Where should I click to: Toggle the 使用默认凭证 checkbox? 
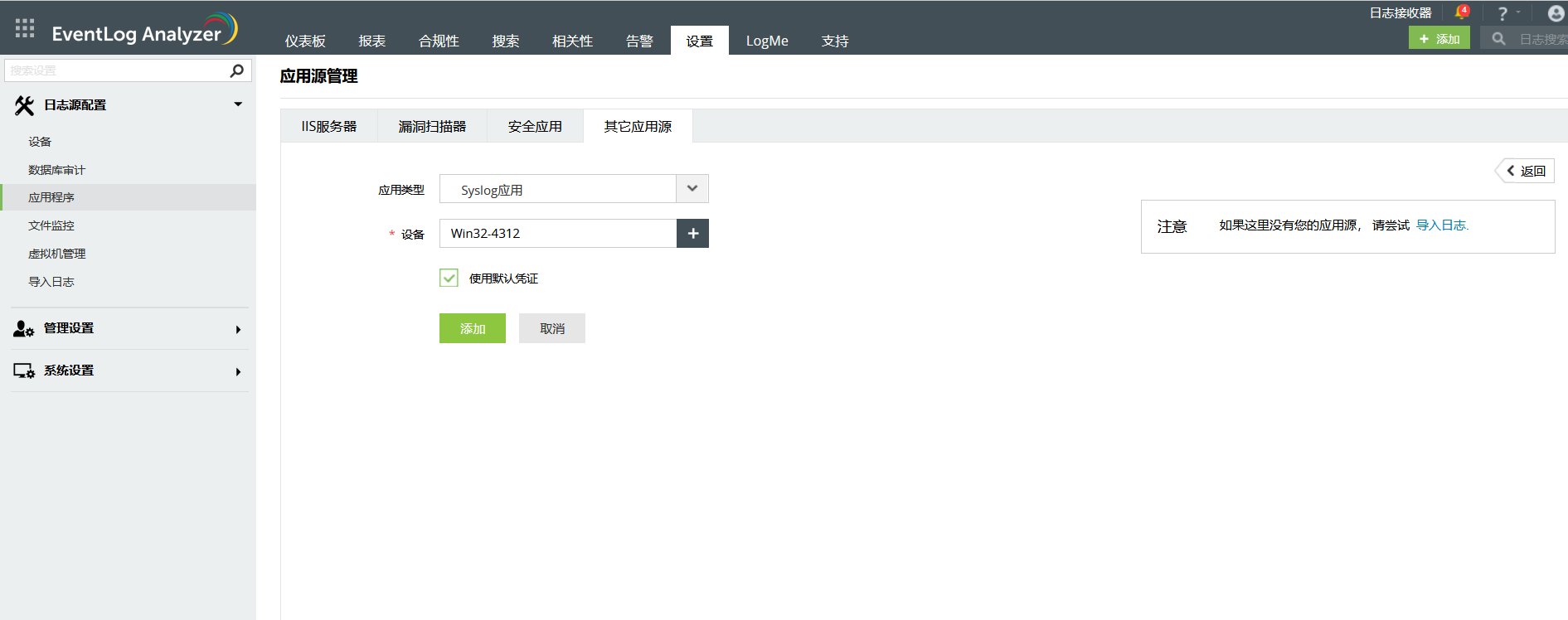pyautogui.click(x=449, y=278)
